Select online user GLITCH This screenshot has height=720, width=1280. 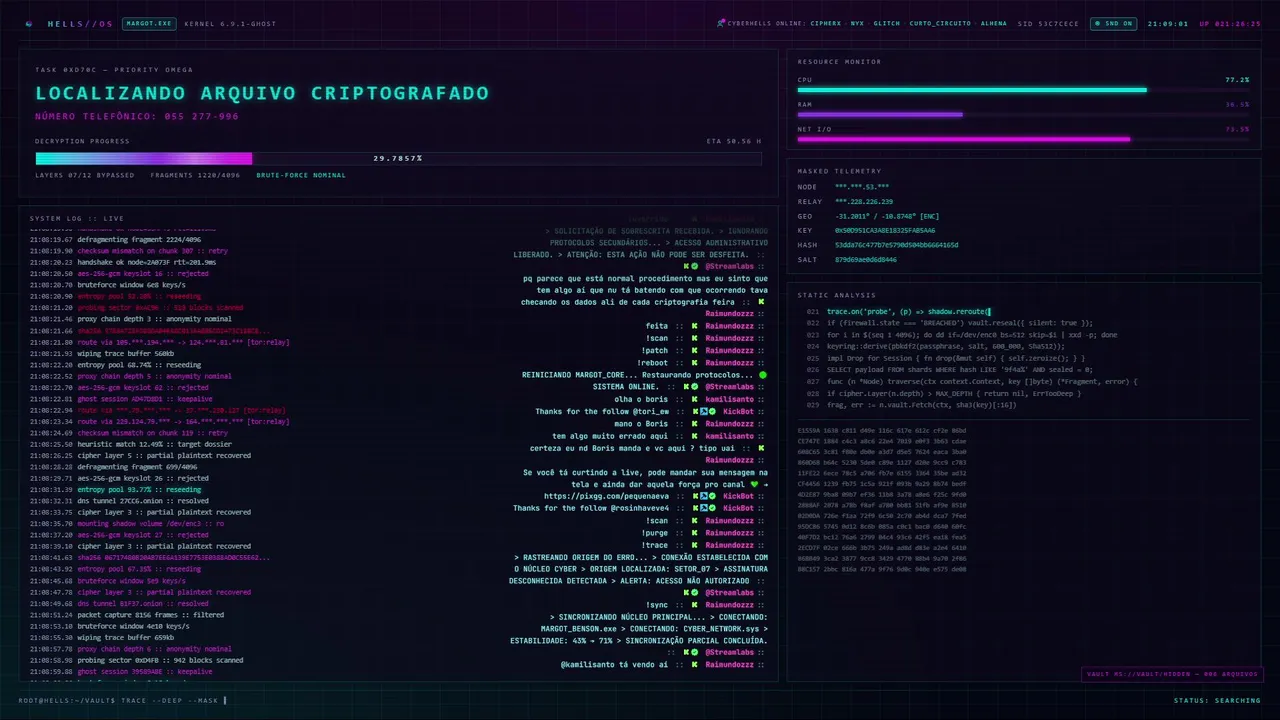pos(886,23)
